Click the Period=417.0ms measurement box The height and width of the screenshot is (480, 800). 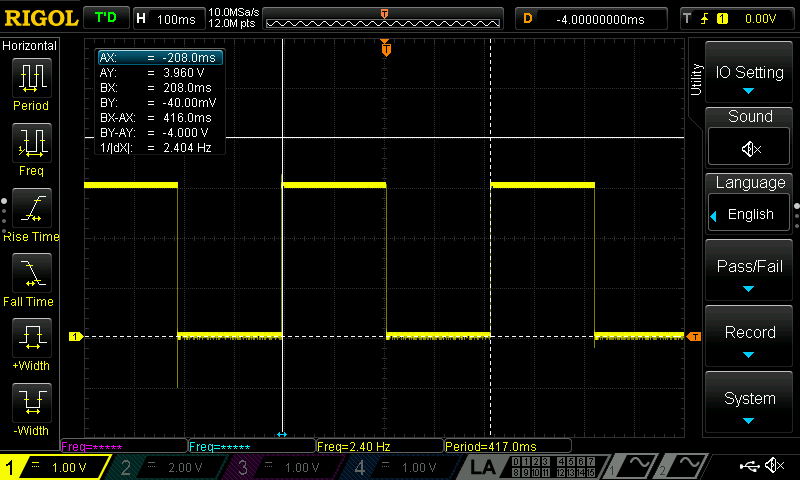[508, 446]
